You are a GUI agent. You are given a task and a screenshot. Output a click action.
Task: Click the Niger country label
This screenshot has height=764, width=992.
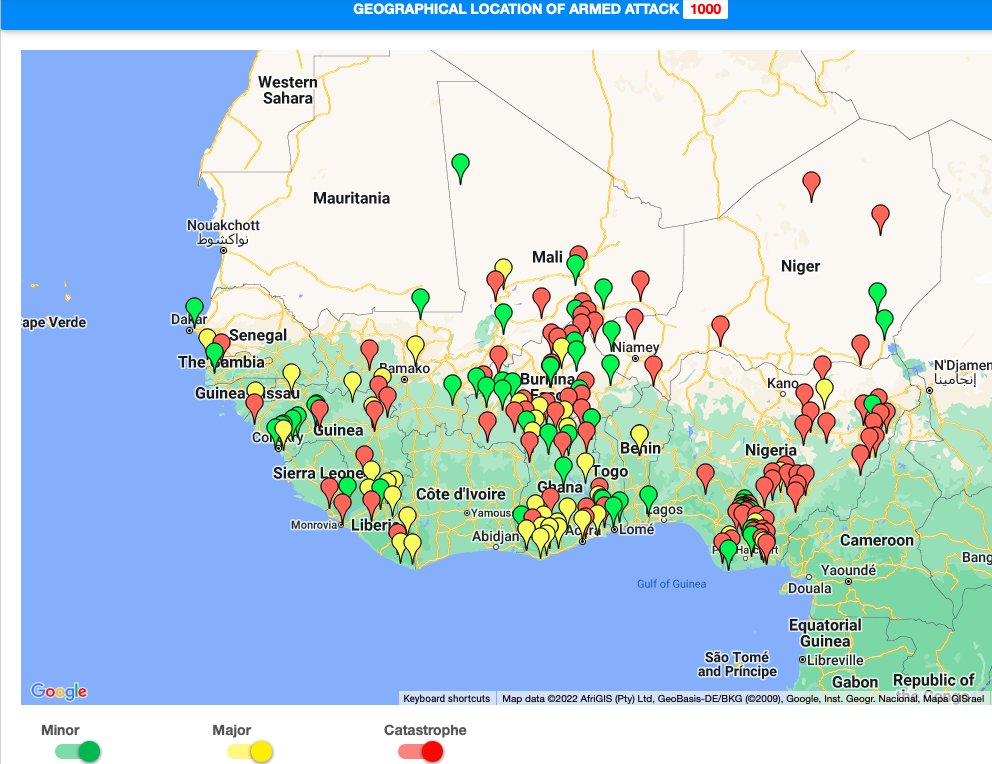[800, 266]
